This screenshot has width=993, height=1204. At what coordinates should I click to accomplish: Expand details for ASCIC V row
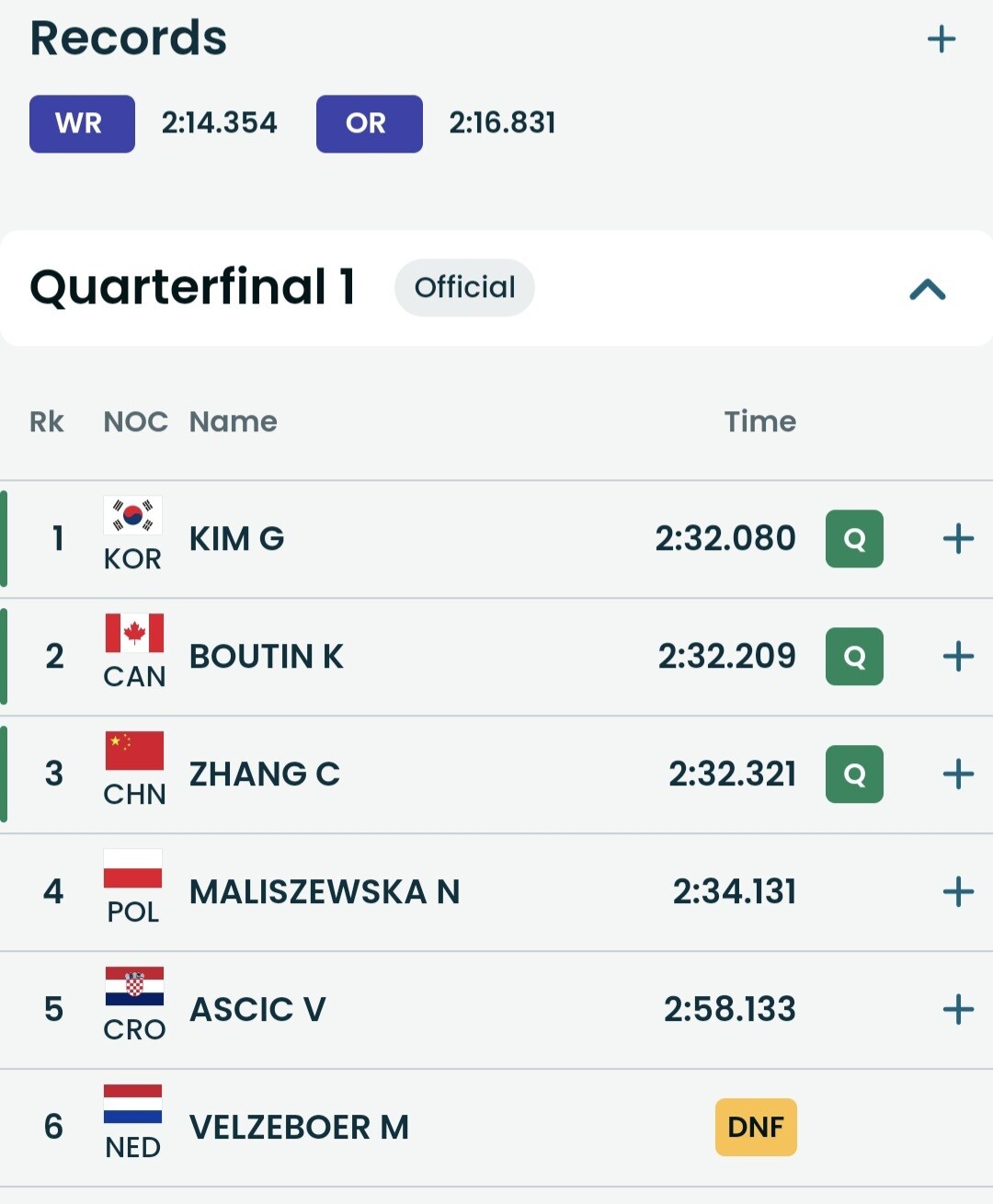tap(958, 1010)
